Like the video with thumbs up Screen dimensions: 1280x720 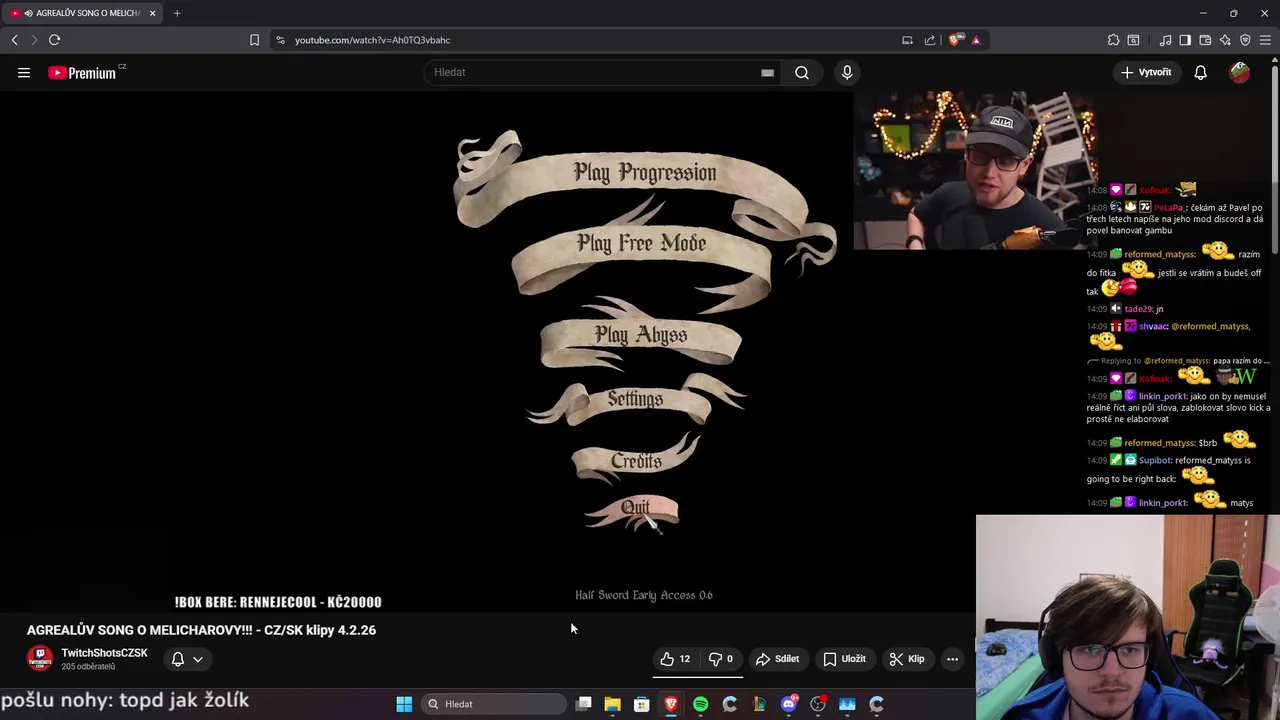(675, 659)
